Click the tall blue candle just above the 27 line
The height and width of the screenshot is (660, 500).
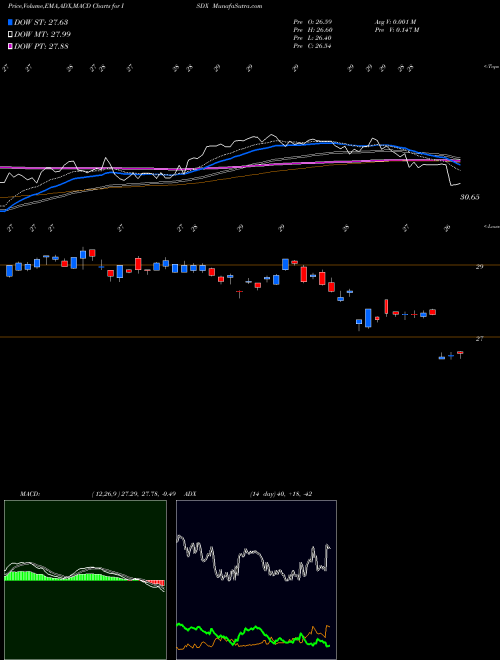[x=368, y=318]
